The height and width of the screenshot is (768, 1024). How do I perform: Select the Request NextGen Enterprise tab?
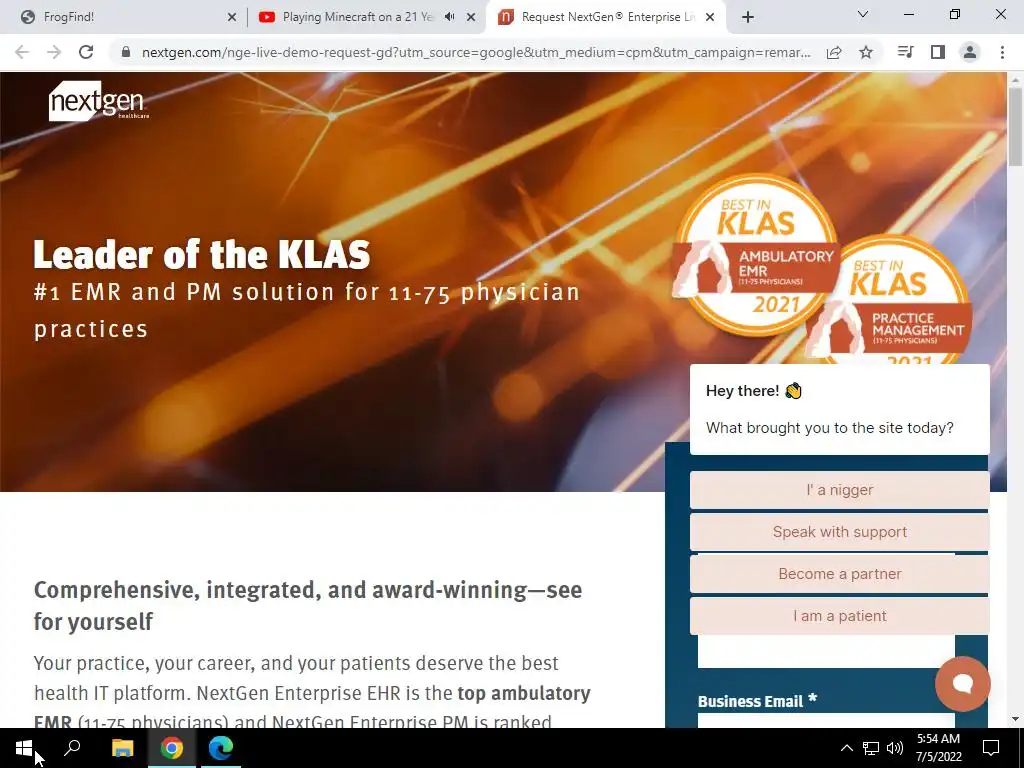(x=606, y=17)
